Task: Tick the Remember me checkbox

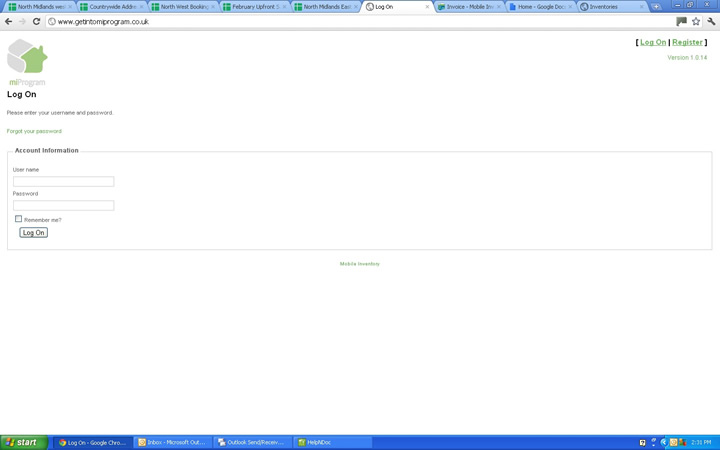Action: pyautogui.click(x=18, y=219)
